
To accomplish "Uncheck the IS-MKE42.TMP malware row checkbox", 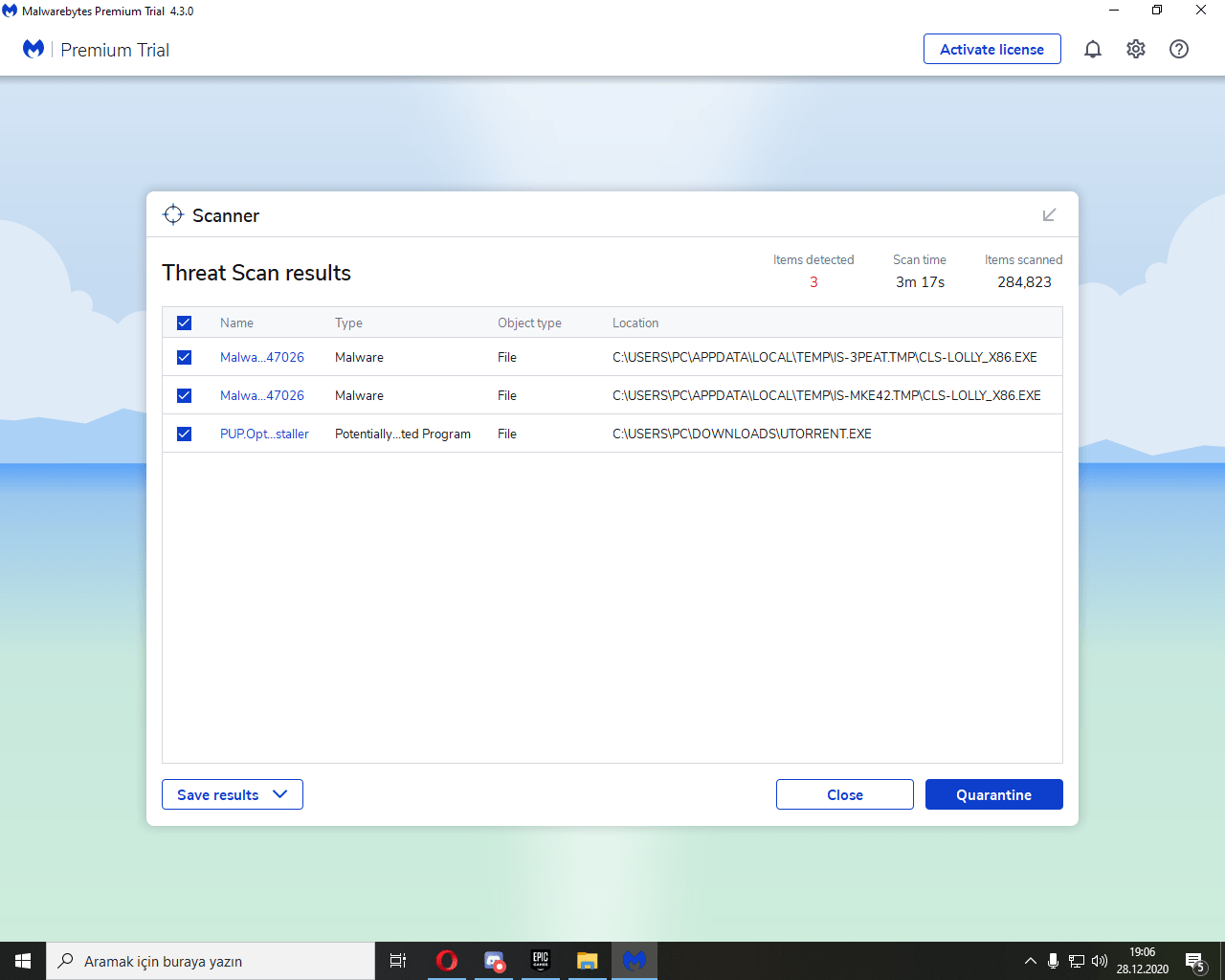I will tap(185, 396).
